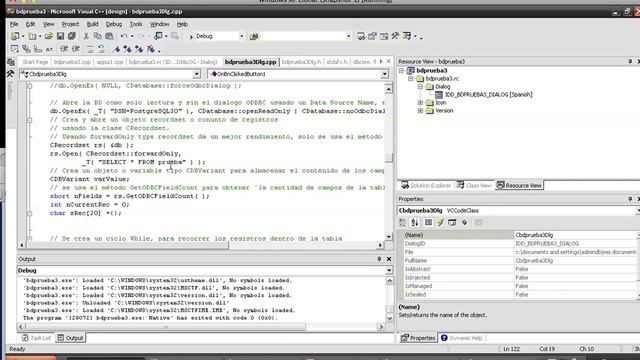640x360 pixels.
Task: Click the Clear Bookmarks icon
Action: tap(151, 49)
